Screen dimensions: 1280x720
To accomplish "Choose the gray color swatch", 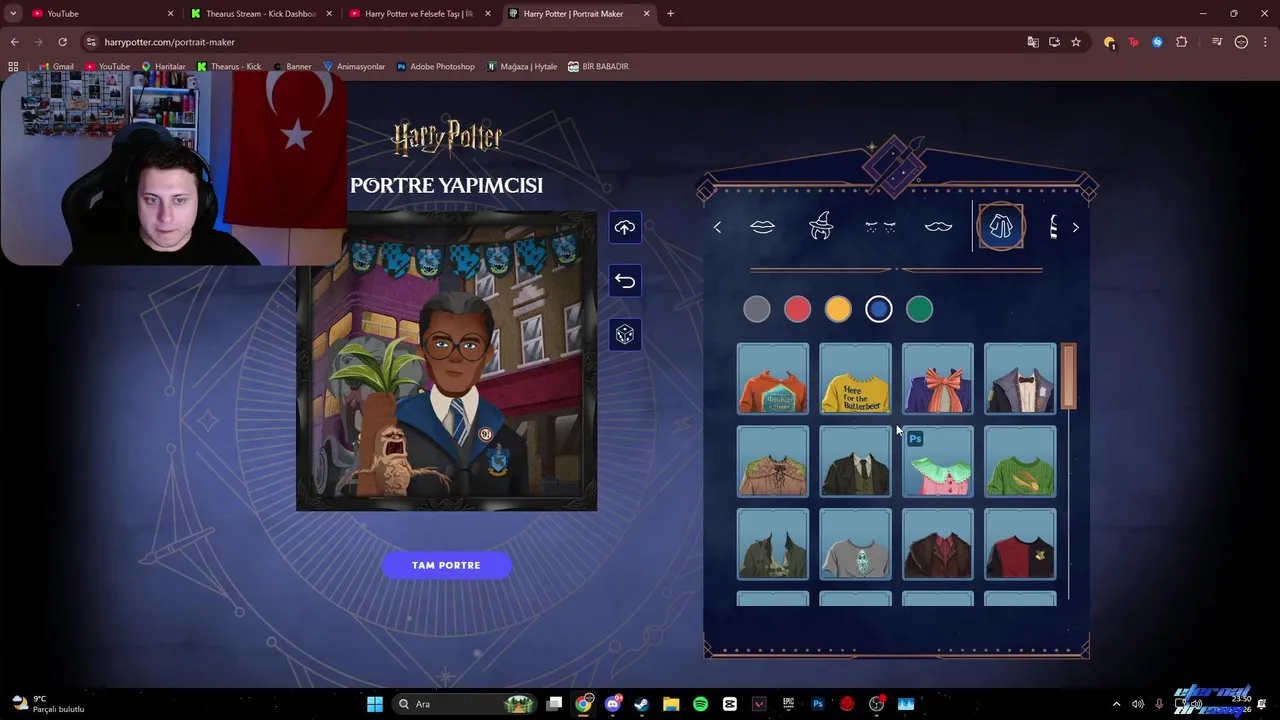I will 757,310.
